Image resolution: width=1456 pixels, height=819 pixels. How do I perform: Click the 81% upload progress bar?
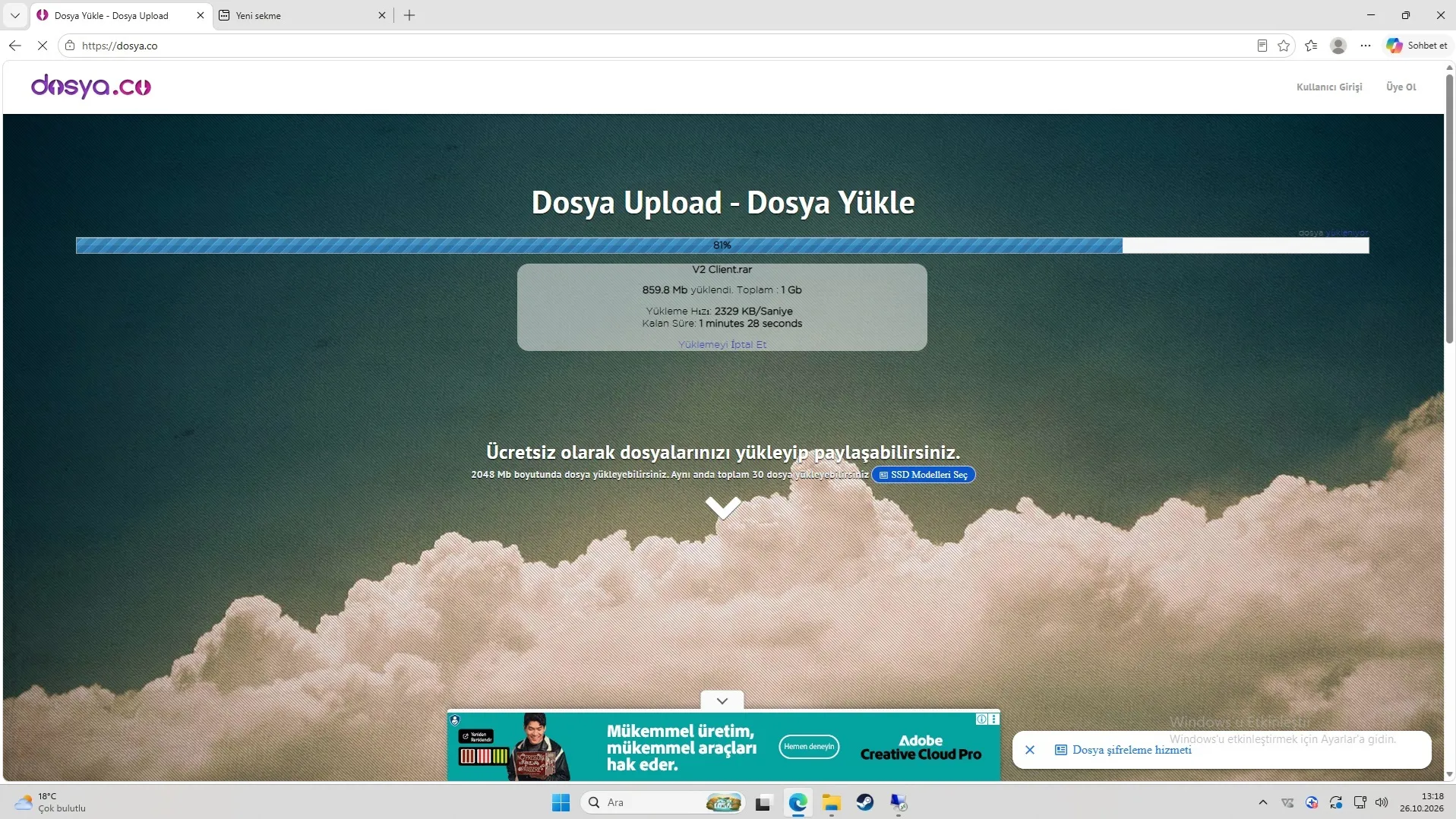click(722, 245)
